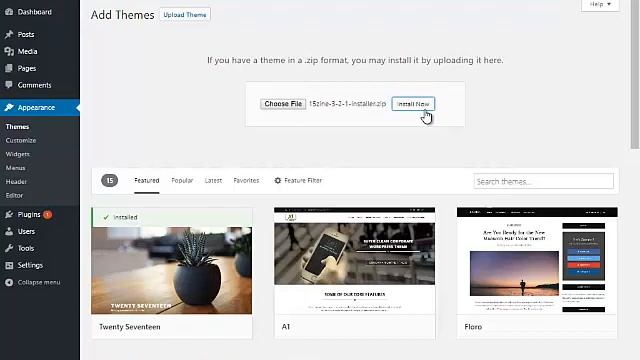The width and height of the screenshot is (640, 360).
Task: Switch to the Latest tab
Action: 213,180
